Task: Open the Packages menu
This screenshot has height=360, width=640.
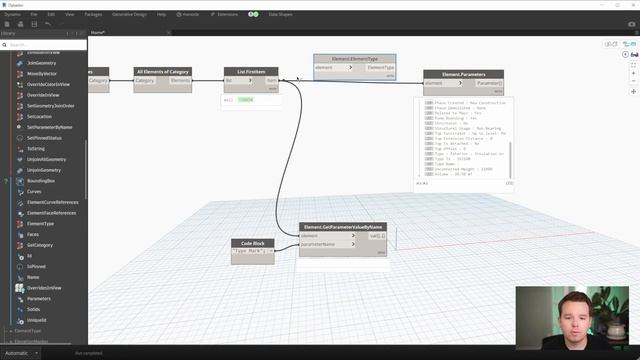Action: coord(93,14)
